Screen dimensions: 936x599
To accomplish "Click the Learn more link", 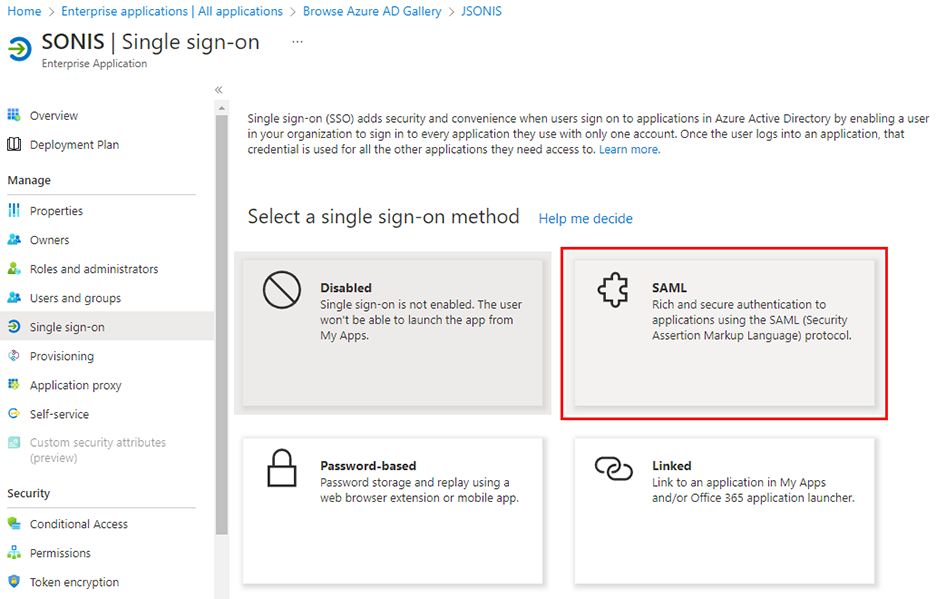I will (629, 150).
